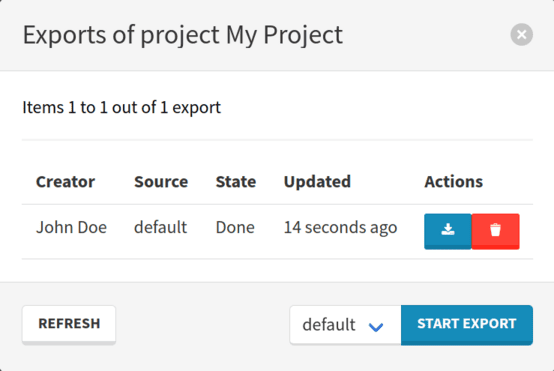Click the Items 1 to 1 pagination summary
This screenshot has width=554, height=371.
tap(122, 107)
